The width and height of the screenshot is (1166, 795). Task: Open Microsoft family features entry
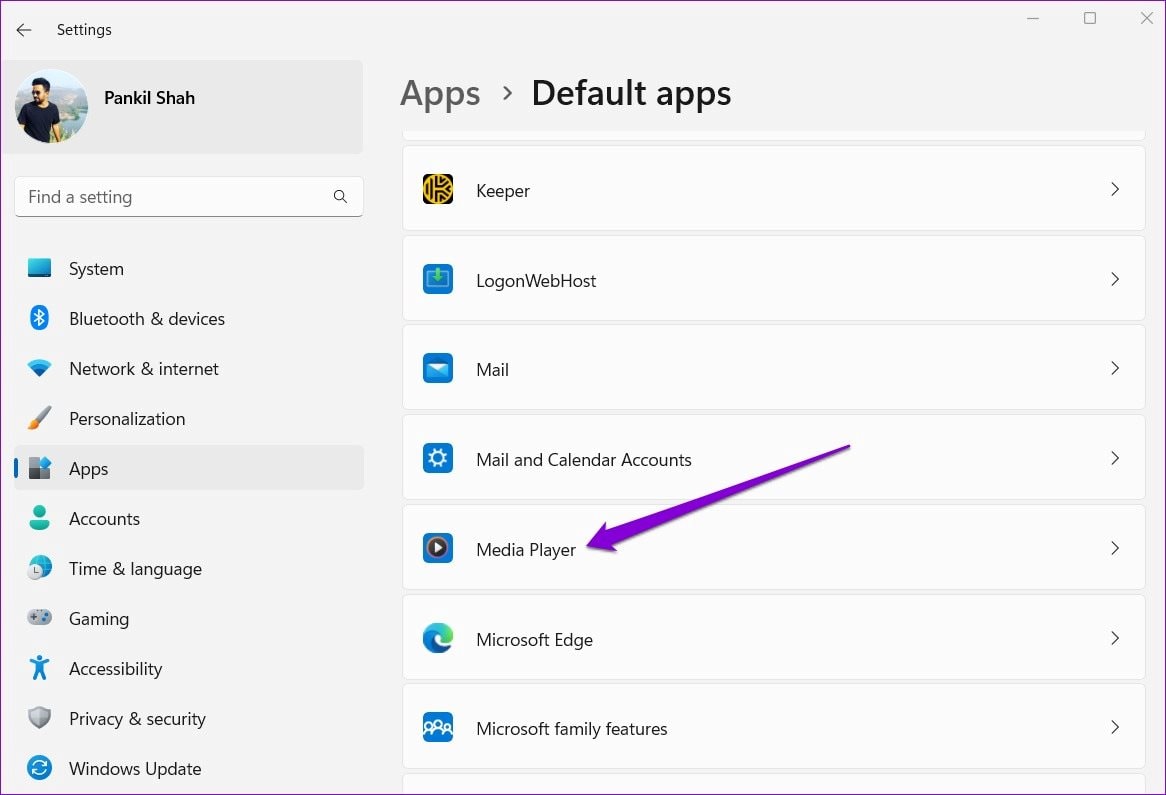[773, 727]
